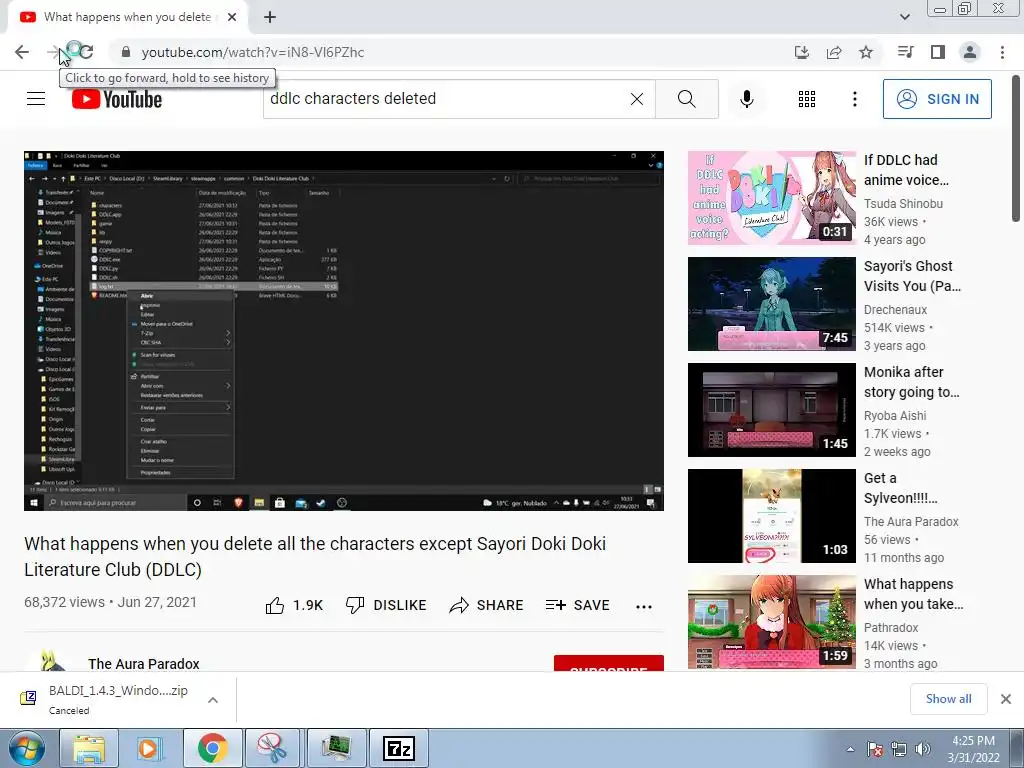Open YouTube hamburger guide menu
Screen dimensions: 1024x768
pos(36,99)
